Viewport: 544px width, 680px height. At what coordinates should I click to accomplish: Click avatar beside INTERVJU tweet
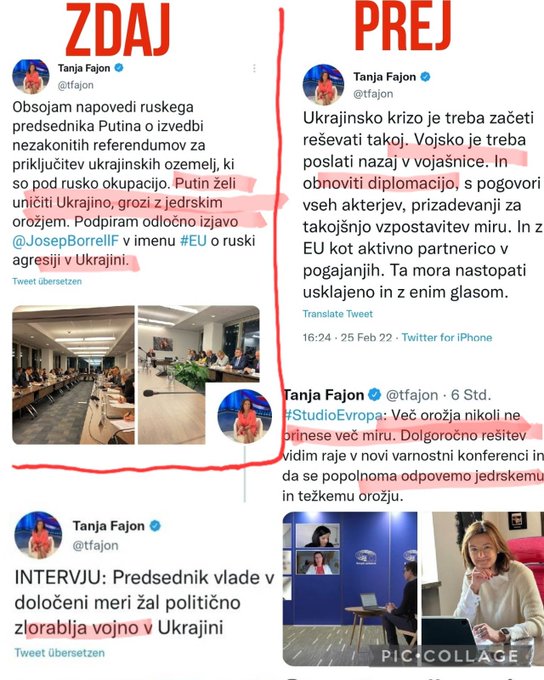click(38, 535)
